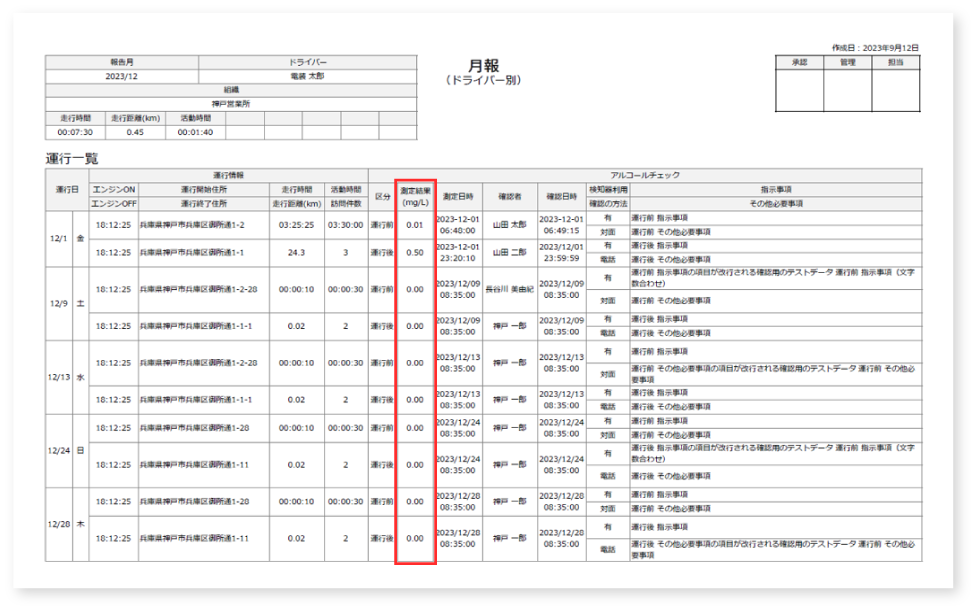
Task: Click the 指示事項 column header
Action: point(775,188)
